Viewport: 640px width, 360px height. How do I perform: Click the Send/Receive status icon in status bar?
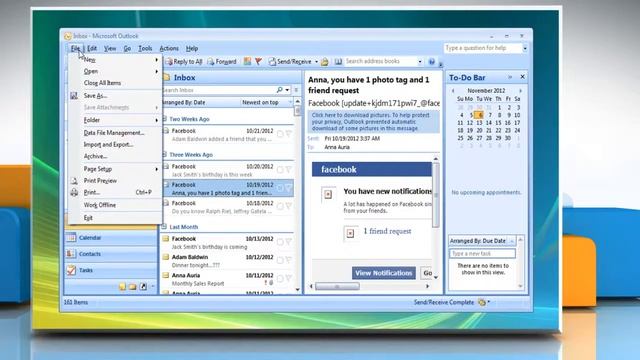482,302
